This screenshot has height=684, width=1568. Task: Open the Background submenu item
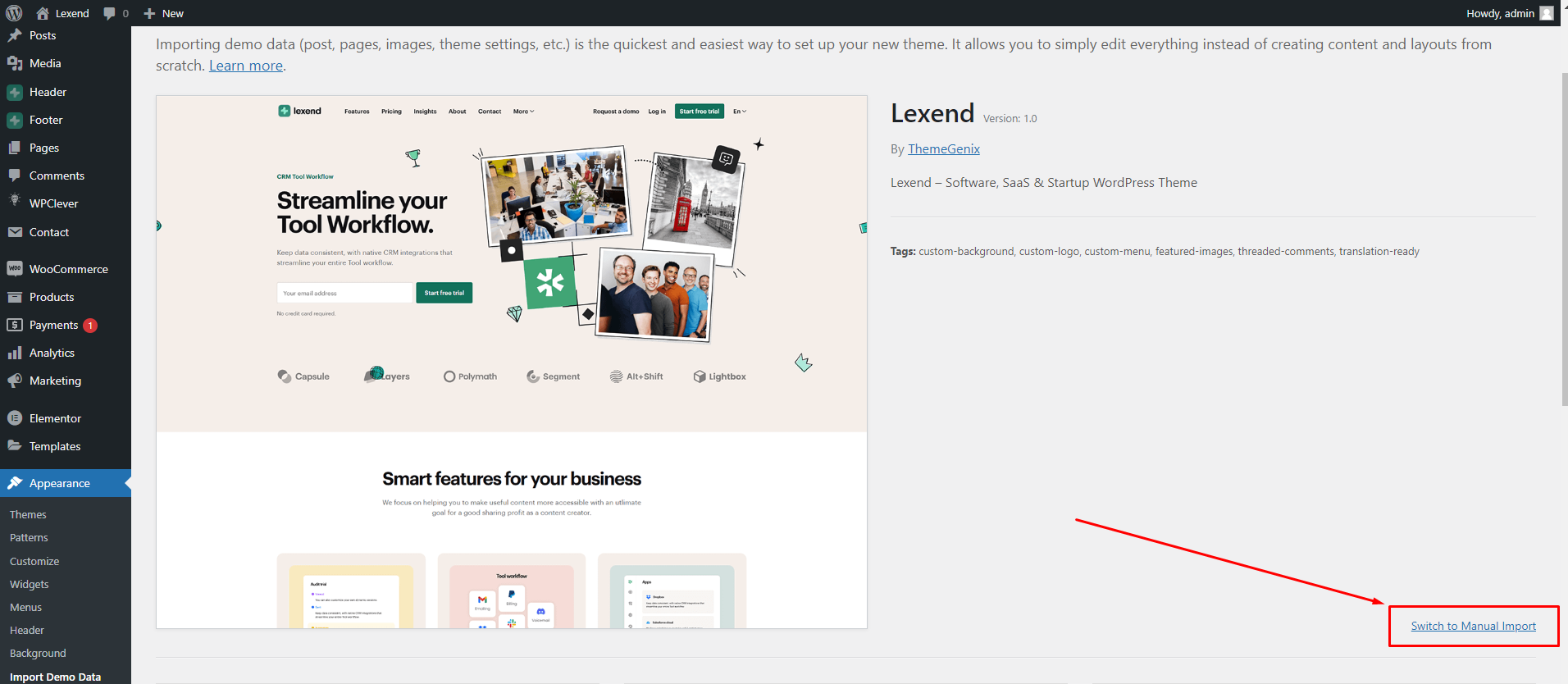tap(38, 653)
